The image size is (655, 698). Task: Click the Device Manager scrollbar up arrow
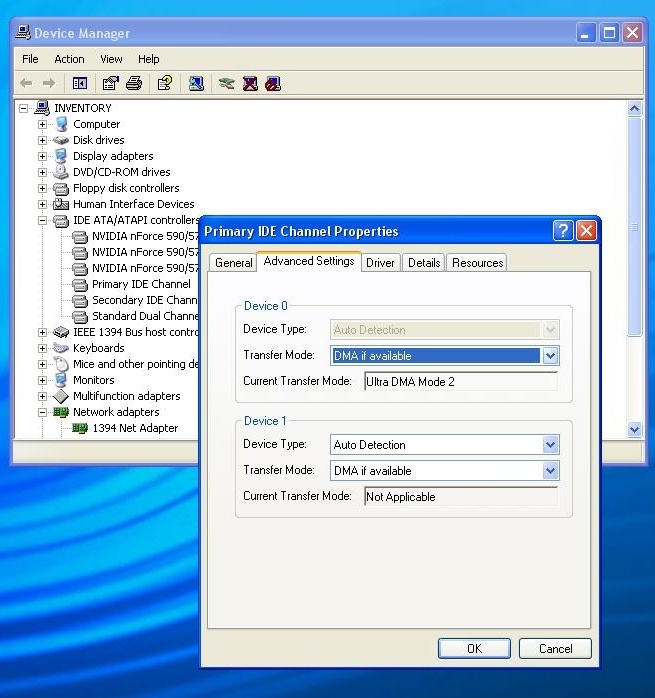[x=634, y=108]
